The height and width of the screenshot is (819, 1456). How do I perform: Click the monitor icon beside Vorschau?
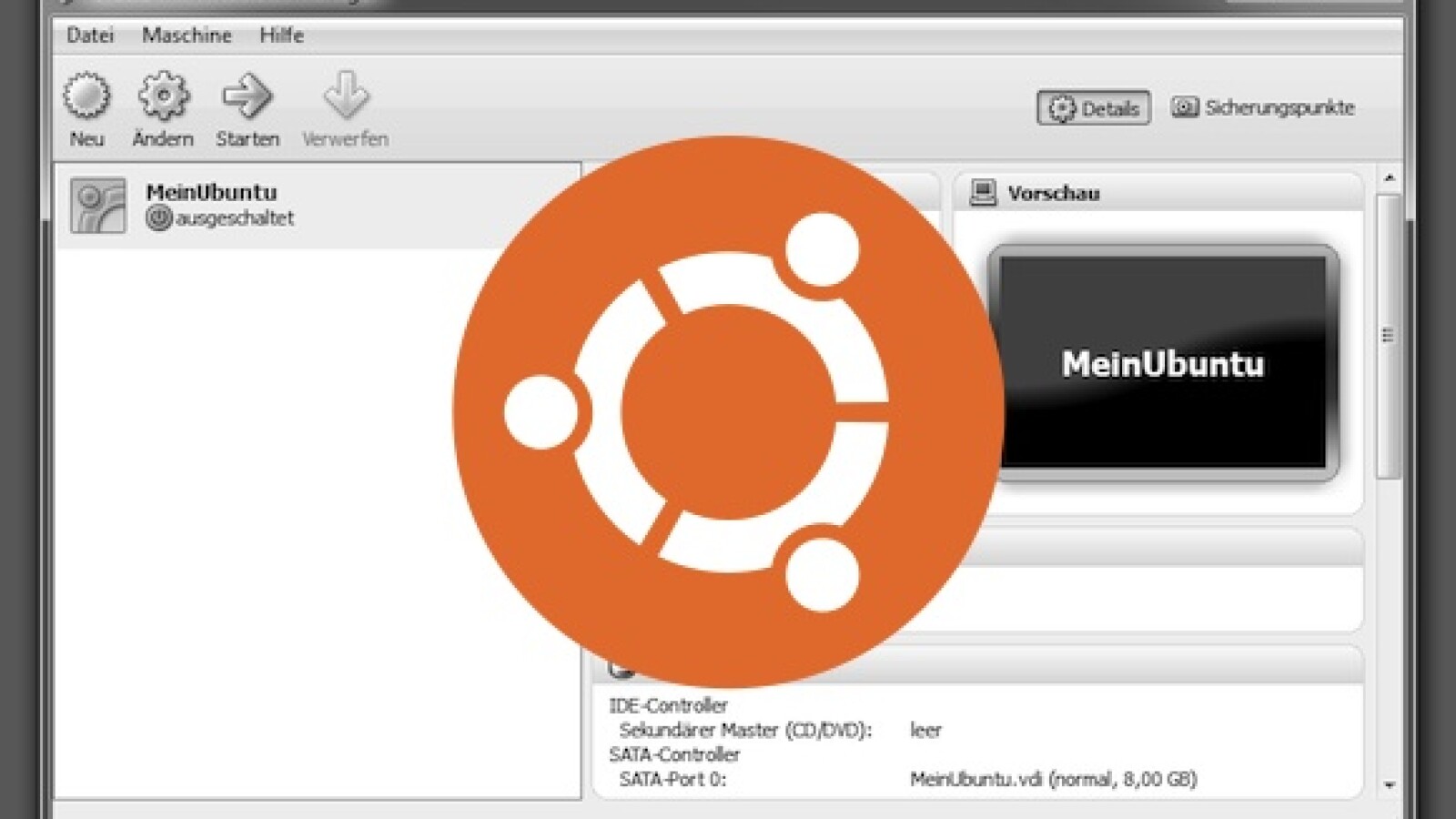(x=983, y=193)
